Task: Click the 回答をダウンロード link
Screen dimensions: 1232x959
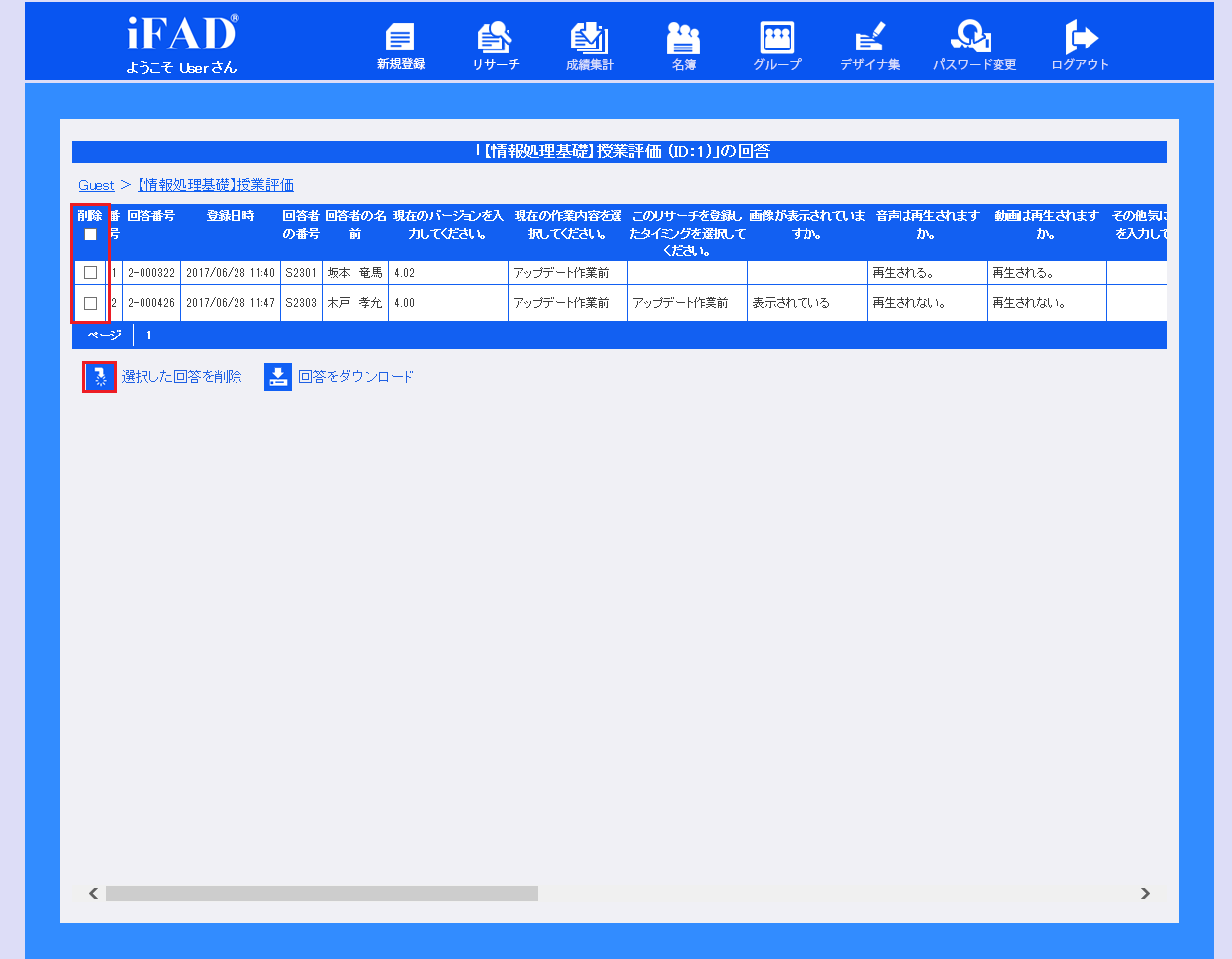Action: [355, 377]
